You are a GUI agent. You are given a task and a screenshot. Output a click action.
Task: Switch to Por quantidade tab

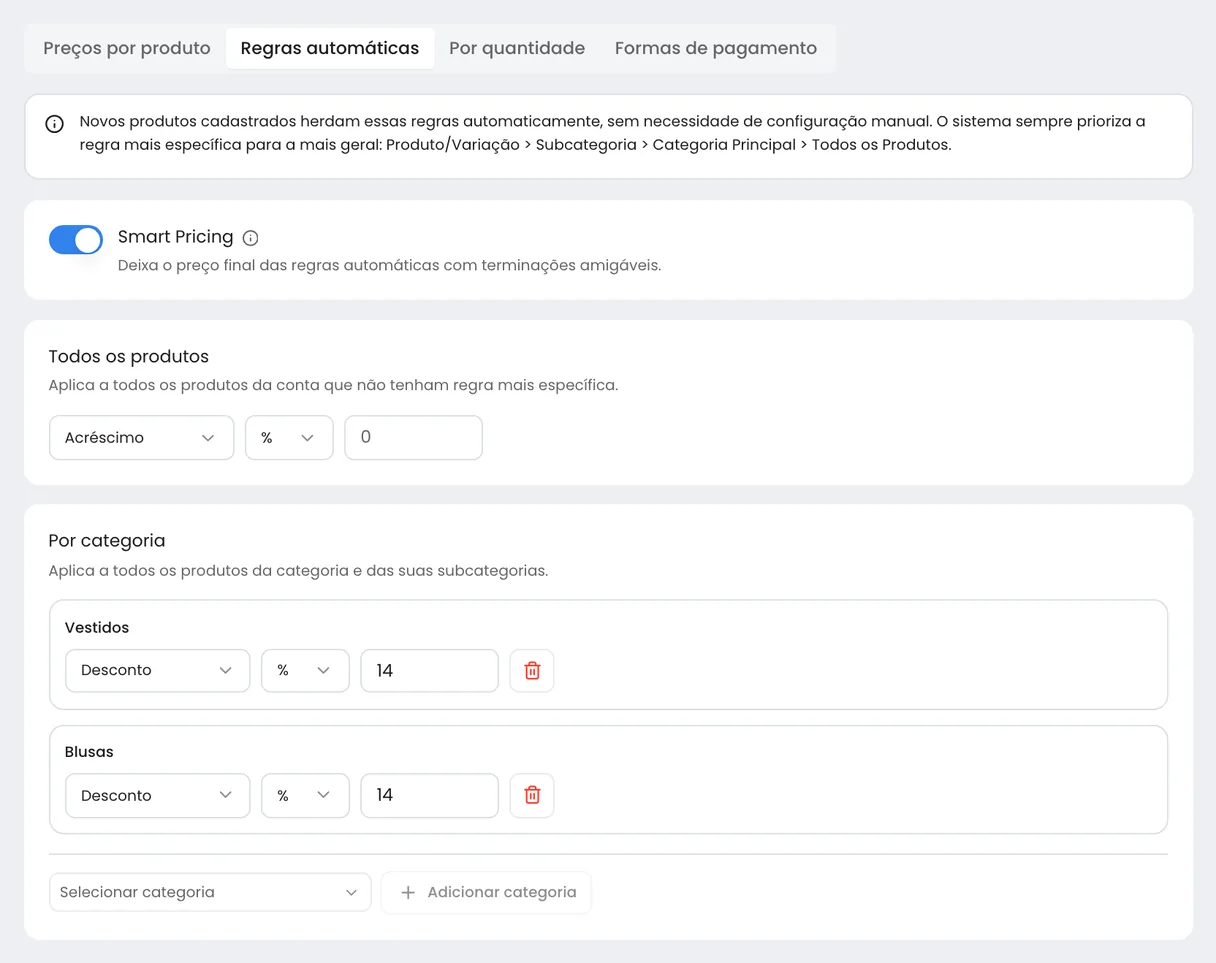[x=517, y=48]
